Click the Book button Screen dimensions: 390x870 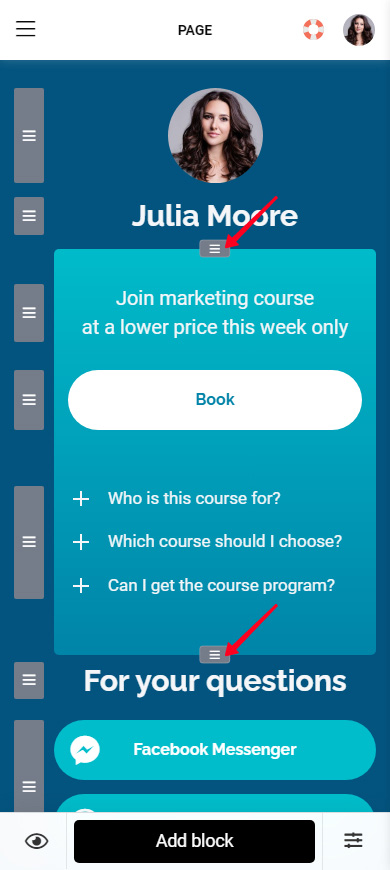coord(215,399)
